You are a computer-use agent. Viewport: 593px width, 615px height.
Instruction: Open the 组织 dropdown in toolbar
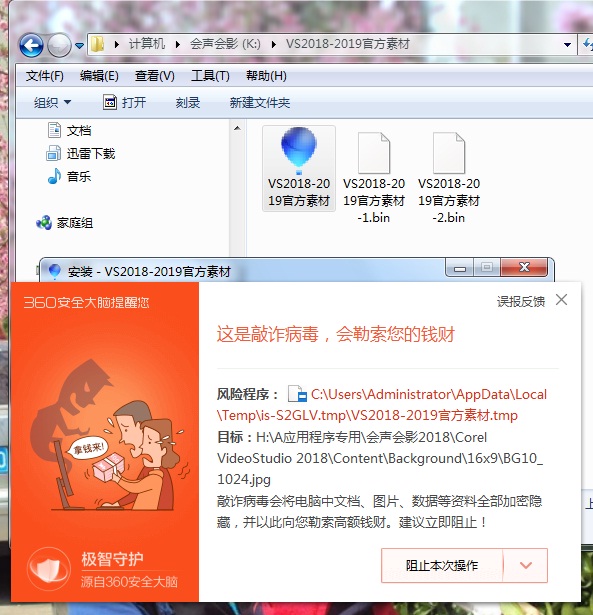53,103
